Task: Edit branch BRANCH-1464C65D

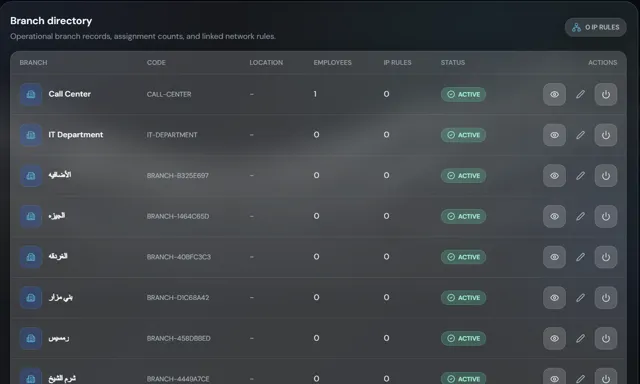Action: [580, 216]
